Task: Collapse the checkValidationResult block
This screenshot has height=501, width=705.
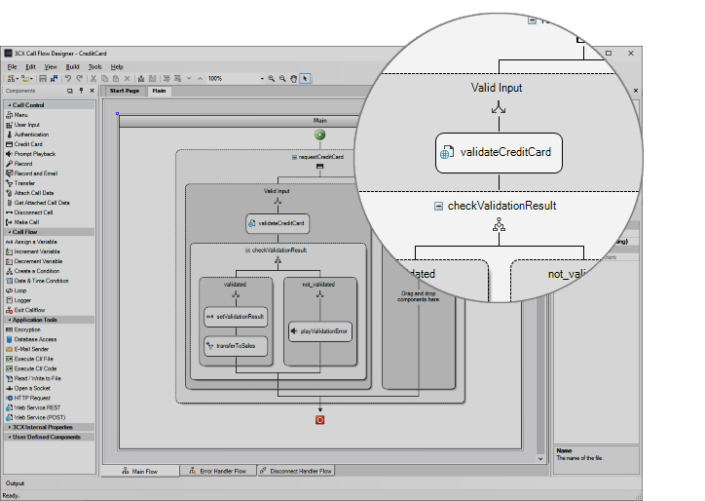Action: point(247,250)
